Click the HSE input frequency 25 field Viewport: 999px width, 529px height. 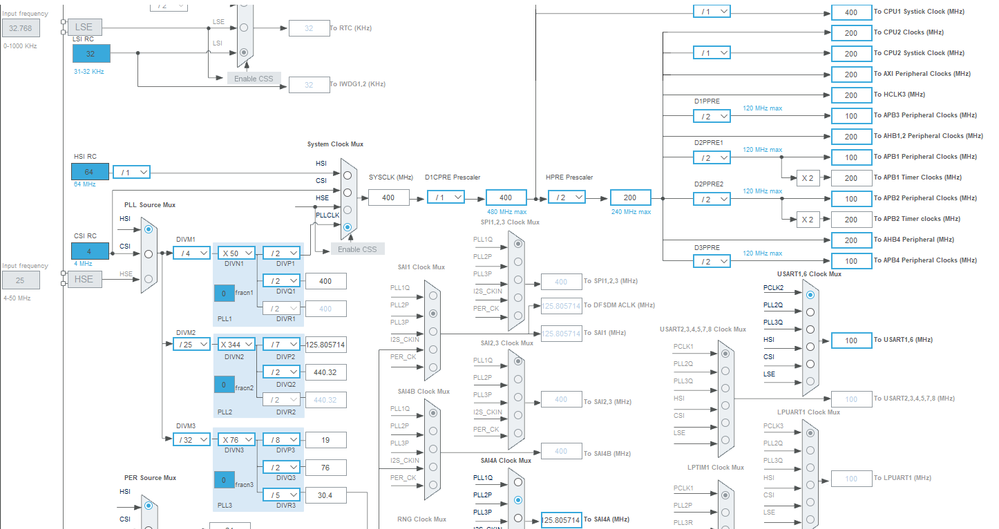[20, 280]
